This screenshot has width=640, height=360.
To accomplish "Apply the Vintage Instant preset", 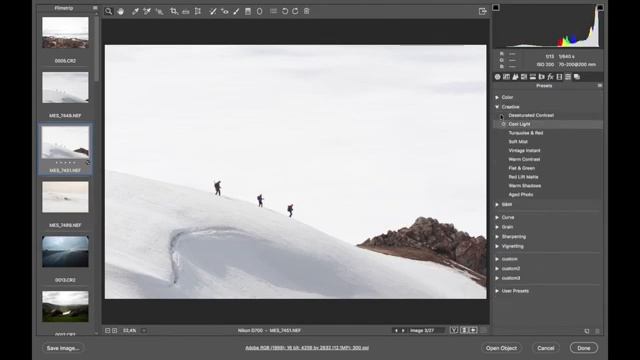I will point(524,151).
